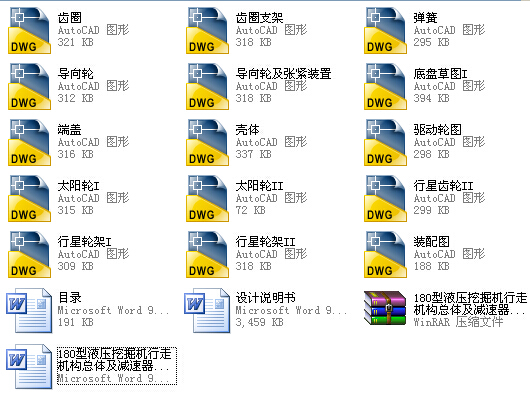
Task: Select the Word icon of highlighted 180型 document
Action: (x=29, y=367)
